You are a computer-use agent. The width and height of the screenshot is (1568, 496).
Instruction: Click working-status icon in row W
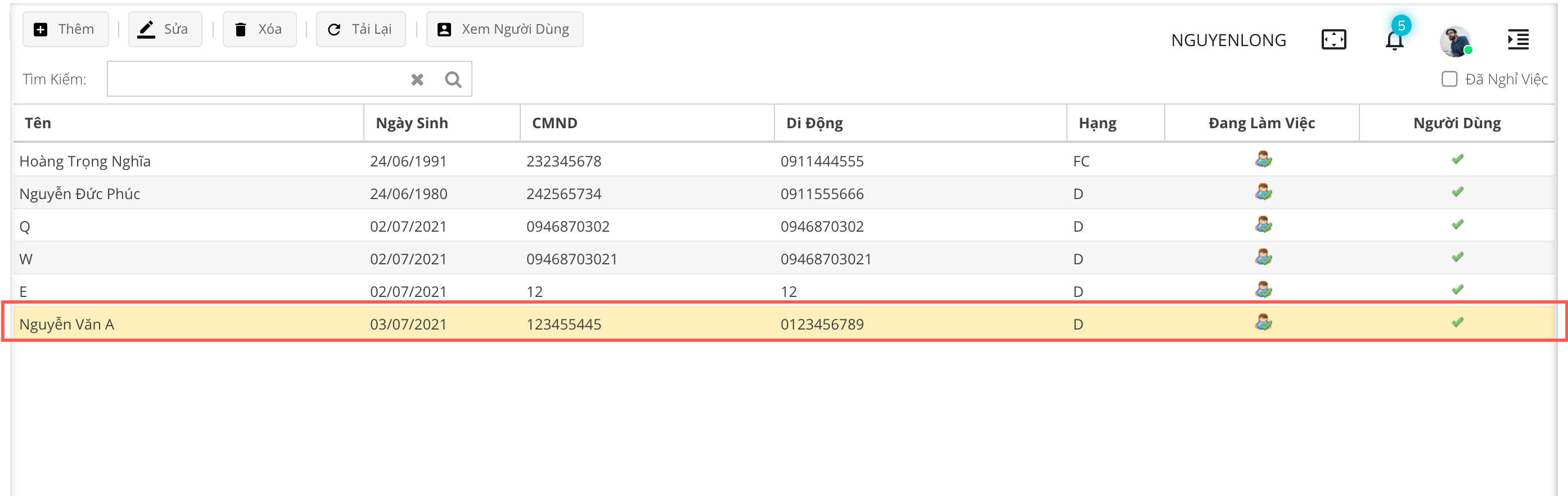tap(1263, 258)
